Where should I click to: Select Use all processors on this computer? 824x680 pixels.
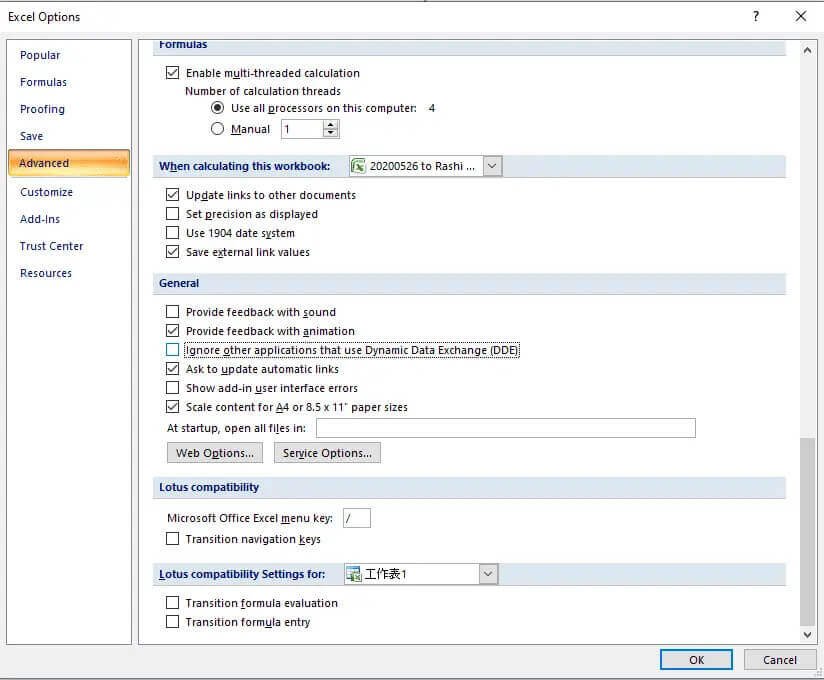coord(217,108)
